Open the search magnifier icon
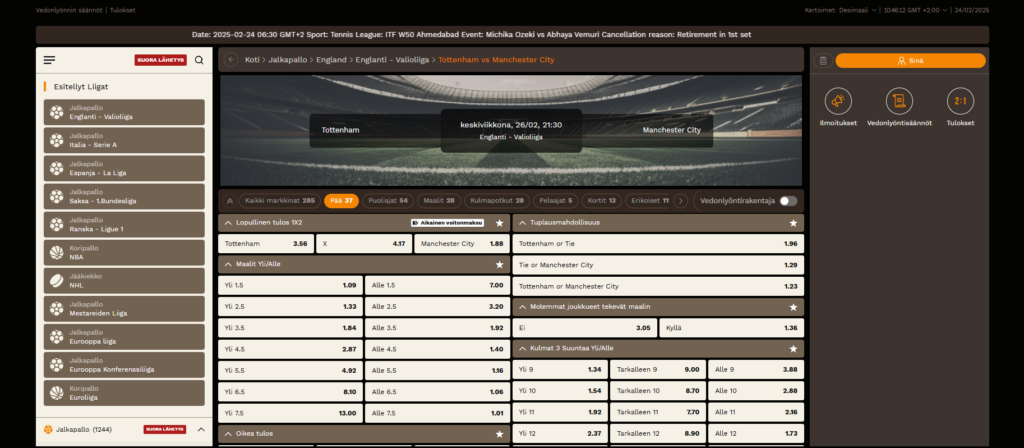The width and height of the screenshot is (1024, 448). coord(199,60)
